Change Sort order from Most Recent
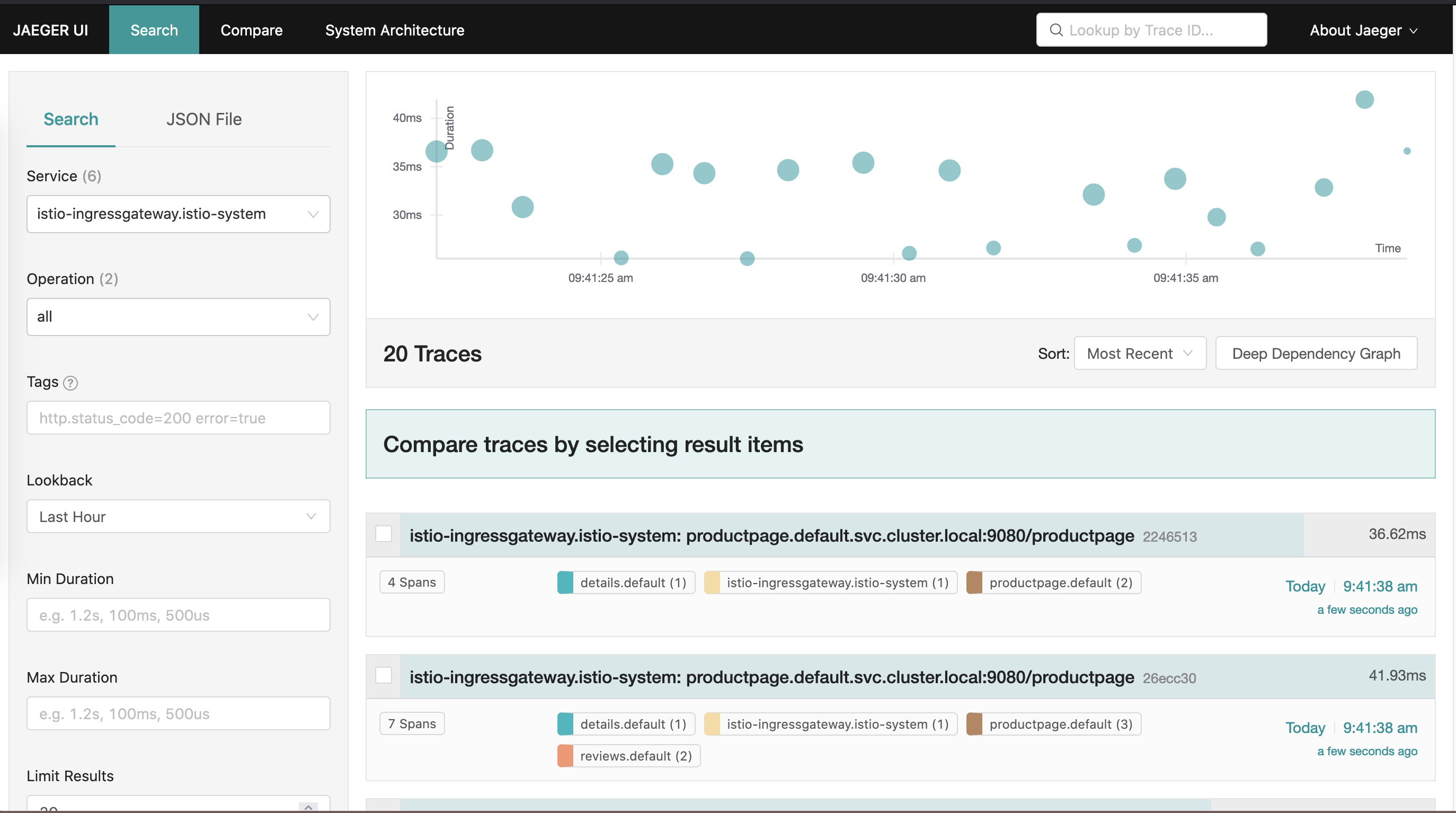The height and width of the screenshot is (813, 1456). pyautogui.click(x=1139, y=354)
